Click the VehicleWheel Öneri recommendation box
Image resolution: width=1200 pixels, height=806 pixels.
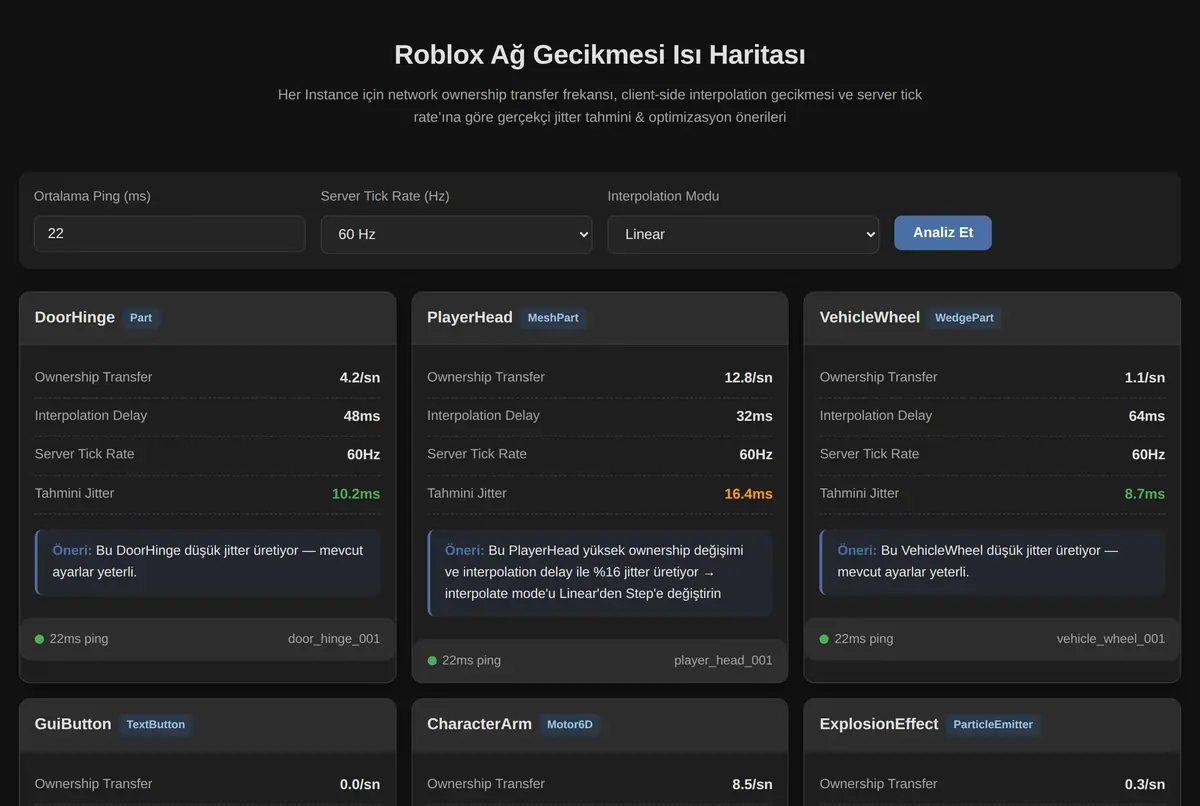[993, 562]
